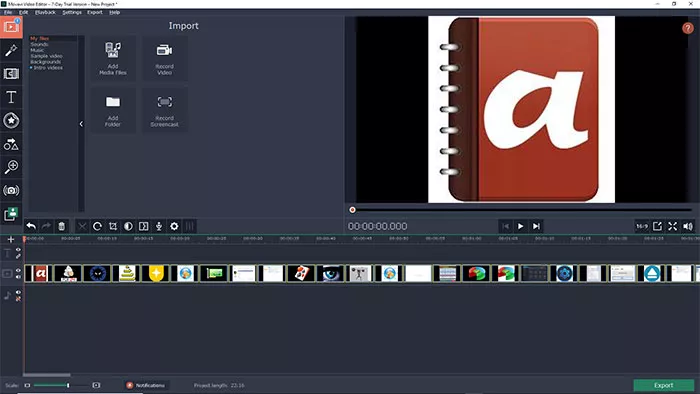Select Intro videos category
Screen dimensions: 700x394
click(48, 68)
